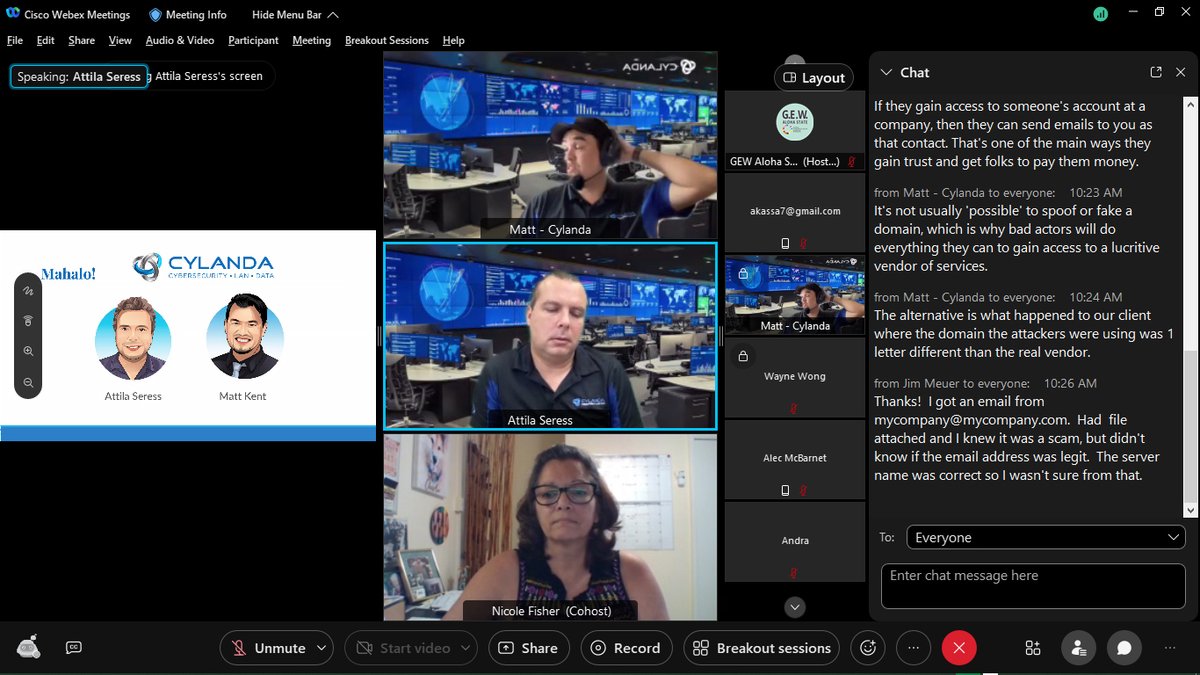Image resolution: width=1200 pixels, height=675 pixels.
Task: Zoom in on the shared screen
Action: 28,351
